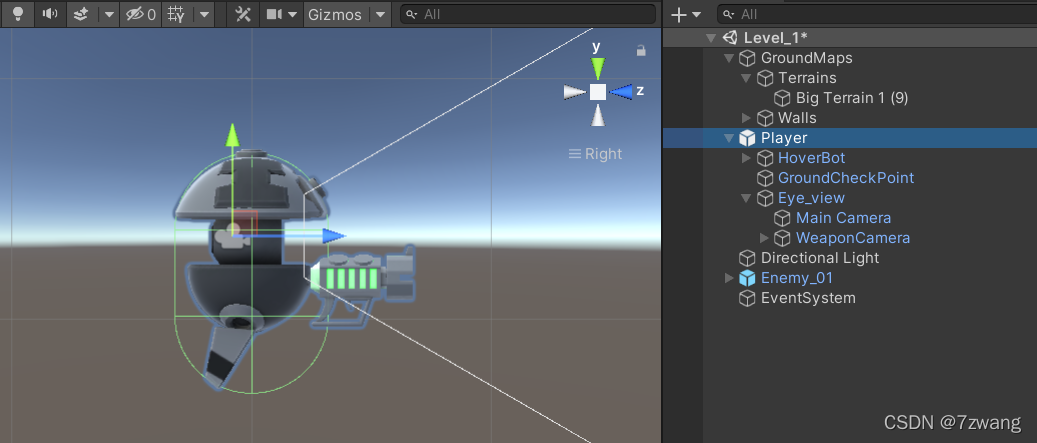Screen dimensions: 1037x443
Task: Click Enemy_01 blue prefab cube icon
Action: 747,278
